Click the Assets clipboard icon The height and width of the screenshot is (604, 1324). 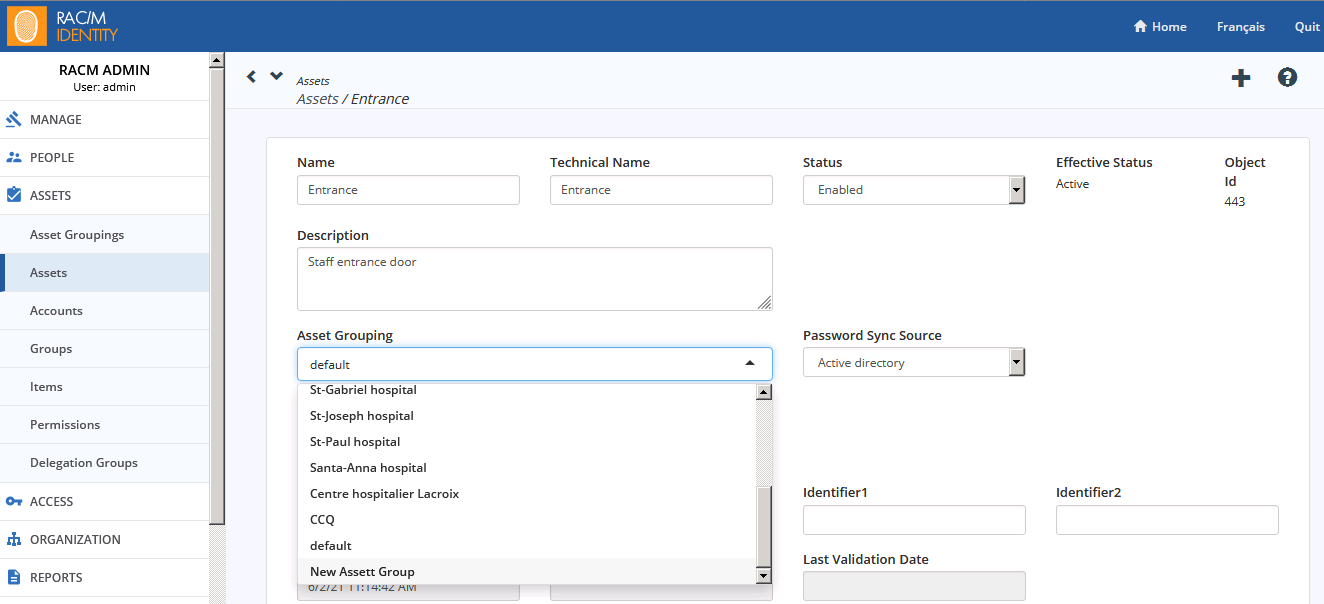tap(14, 195)
